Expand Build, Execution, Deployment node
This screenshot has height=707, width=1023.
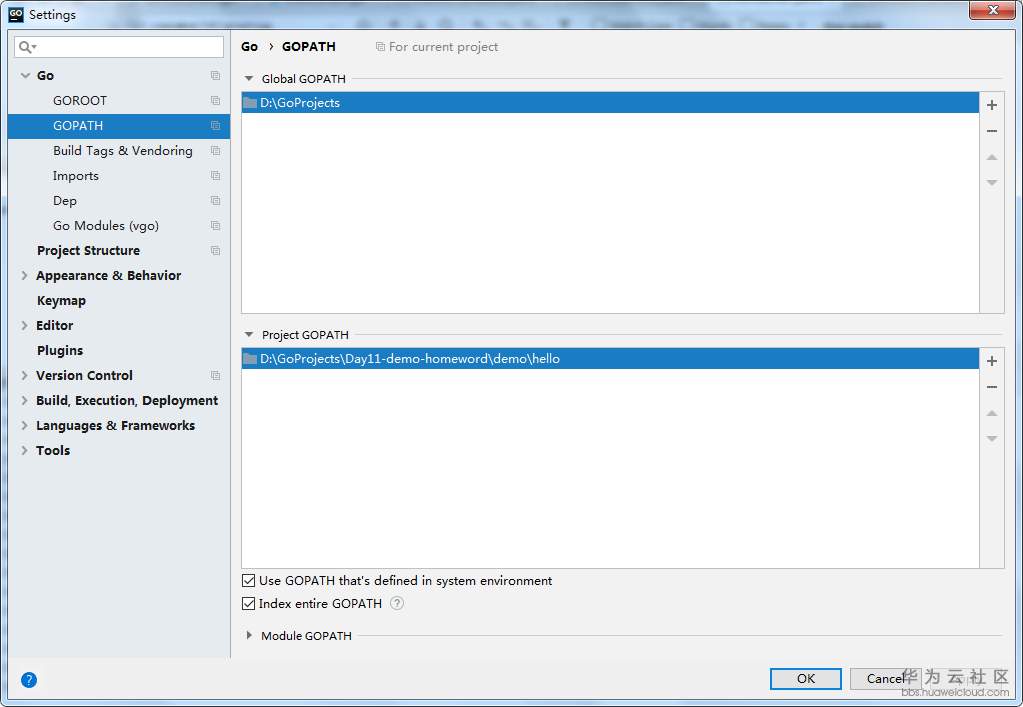coord(25,400)
